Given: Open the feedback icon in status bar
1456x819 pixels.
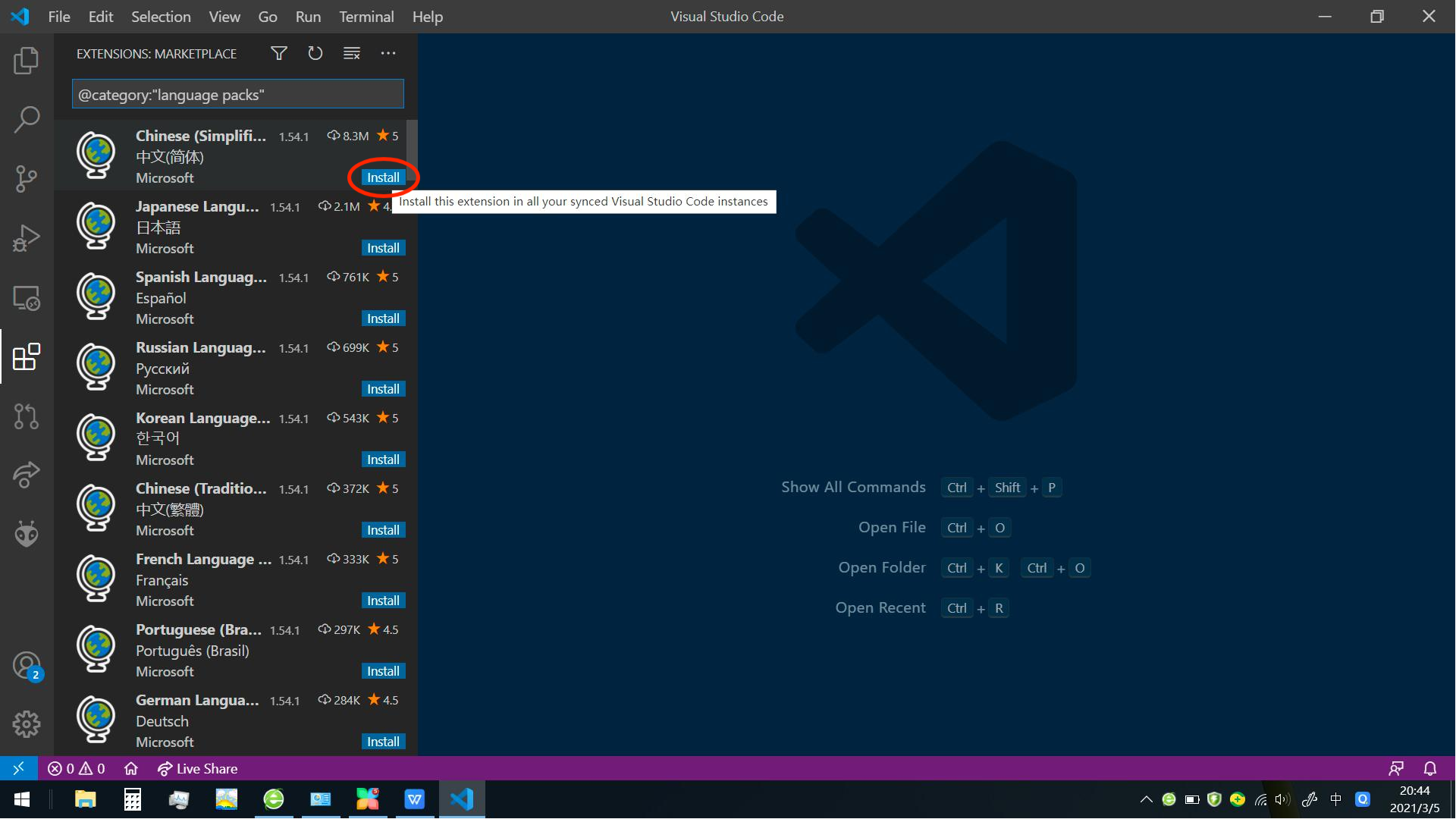Looking at the screenshot, I should tap(1396, 768).
